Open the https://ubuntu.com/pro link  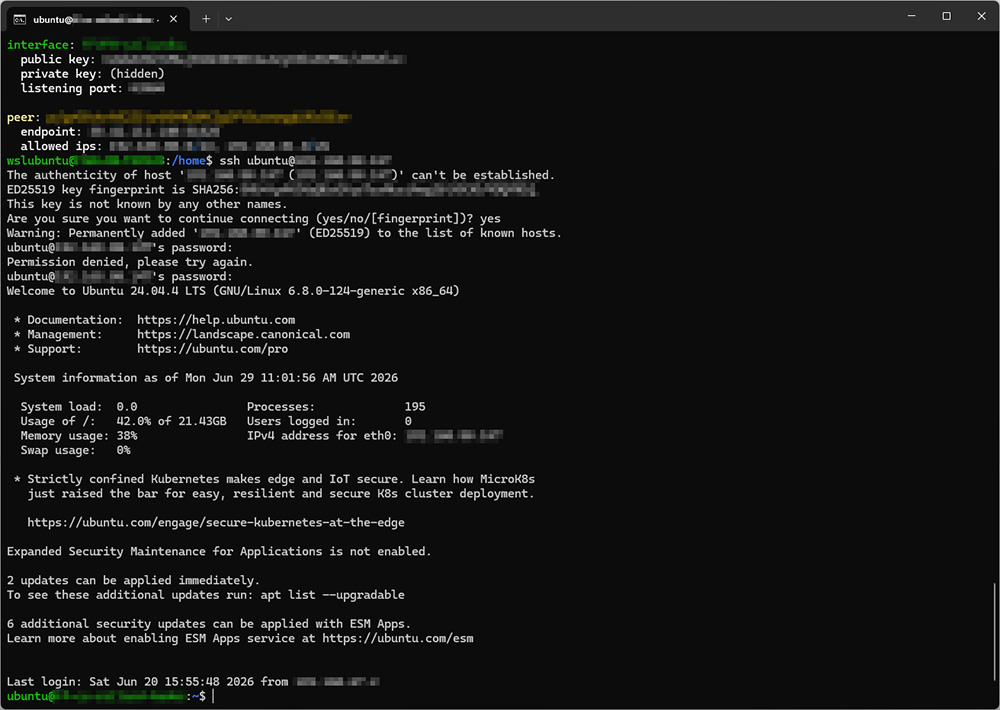[212, 349]
